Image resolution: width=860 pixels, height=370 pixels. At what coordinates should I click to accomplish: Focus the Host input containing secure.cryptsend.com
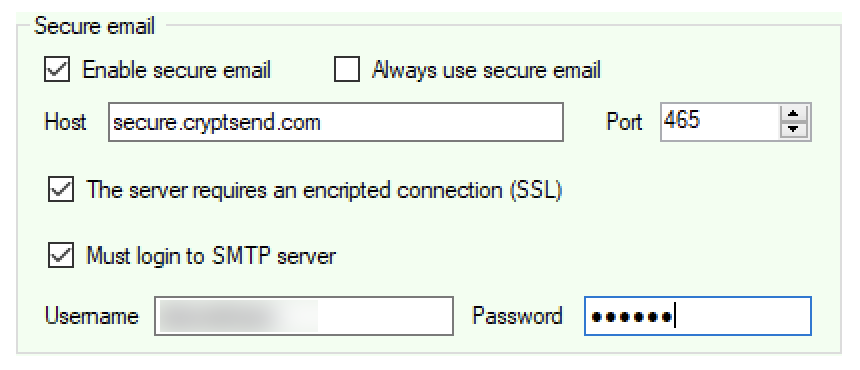[x=336, y=122]
